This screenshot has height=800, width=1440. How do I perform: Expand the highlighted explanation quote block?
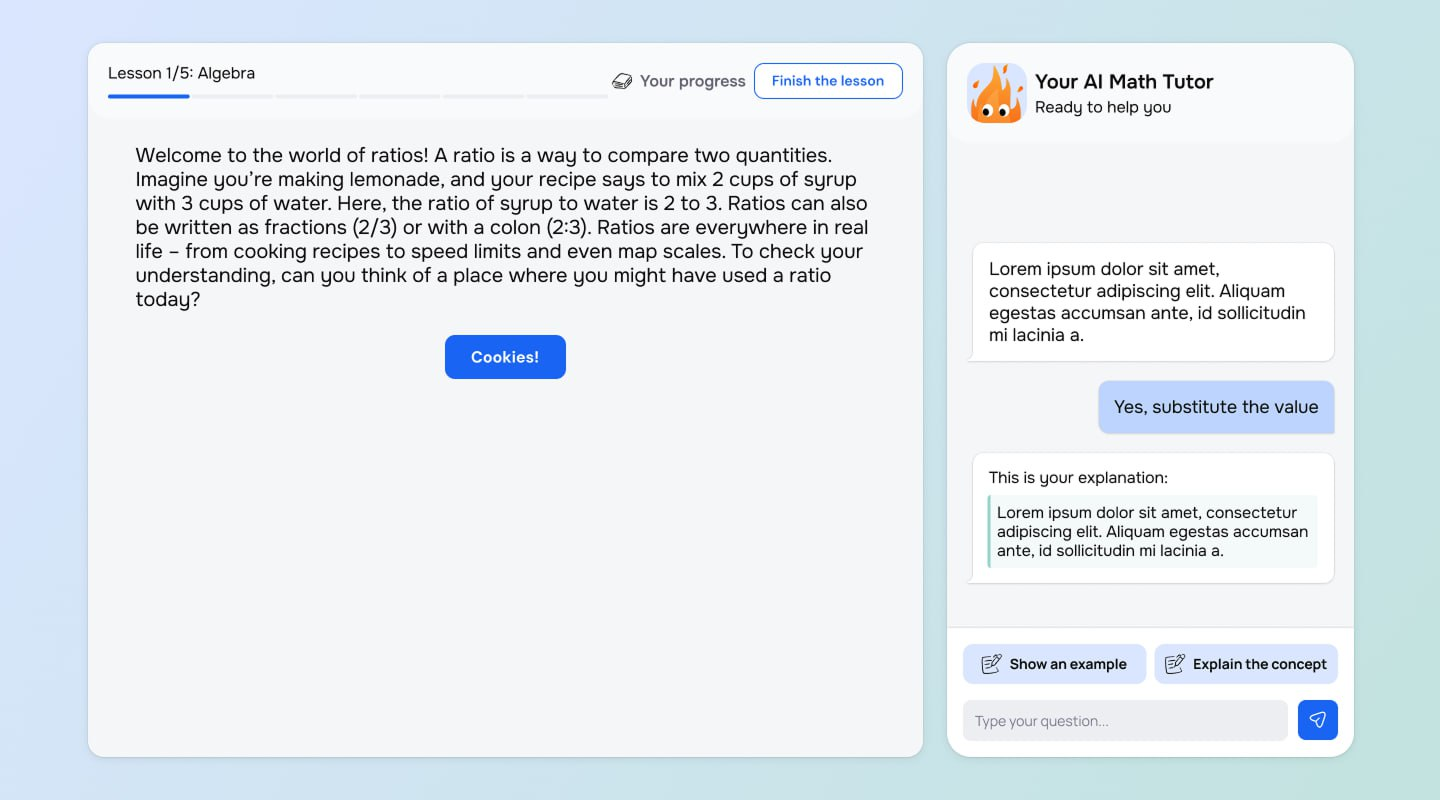click(1152, 531)
